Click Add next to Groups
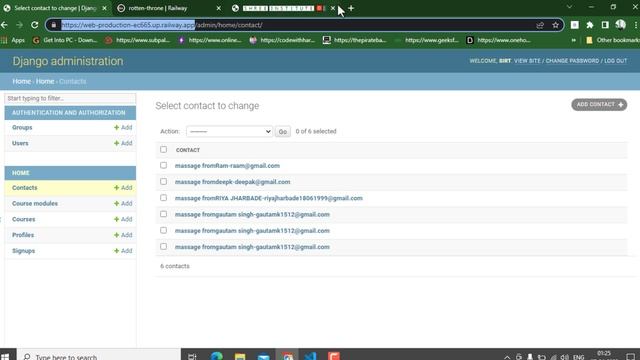 point(123,127)
